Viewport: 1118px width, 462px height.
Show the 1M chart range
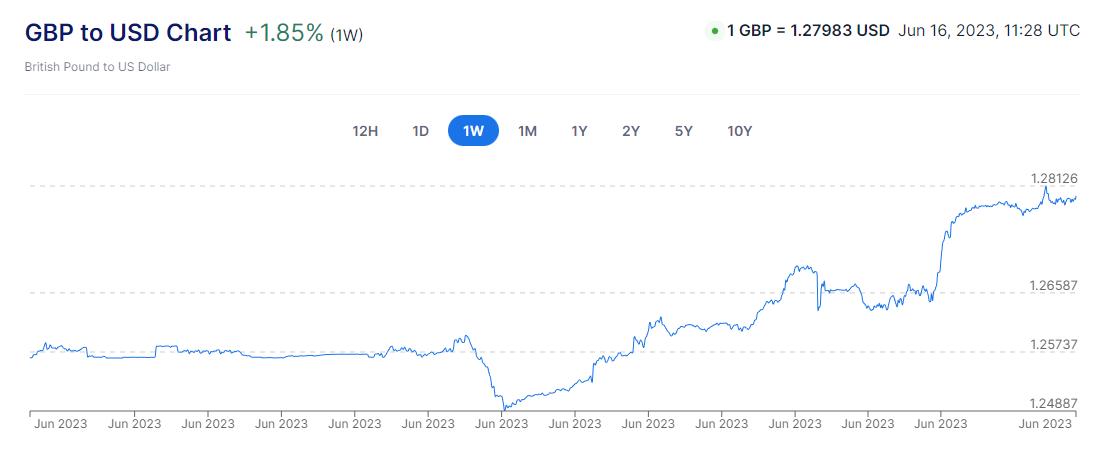(527, 131)
